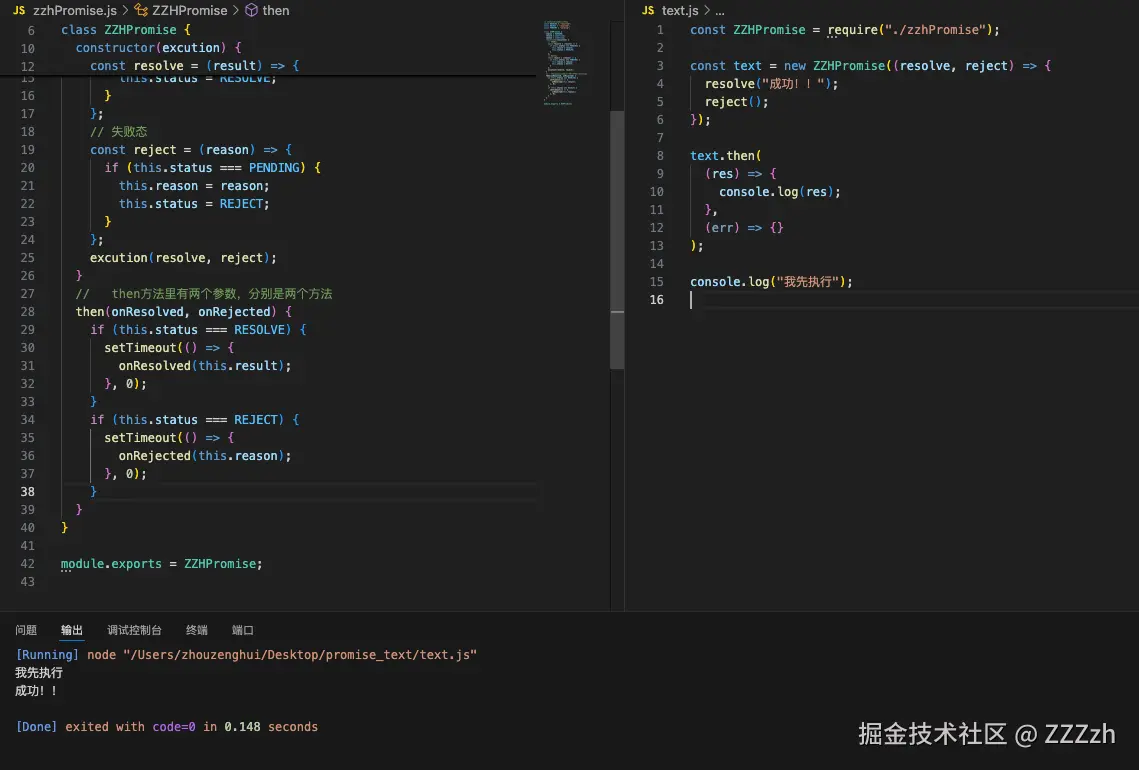The height and width of the screenshot is (770, 1139).
Task: Switch to the 问题 panel tab
Action: pyautogui.click(x=26, y=630)
